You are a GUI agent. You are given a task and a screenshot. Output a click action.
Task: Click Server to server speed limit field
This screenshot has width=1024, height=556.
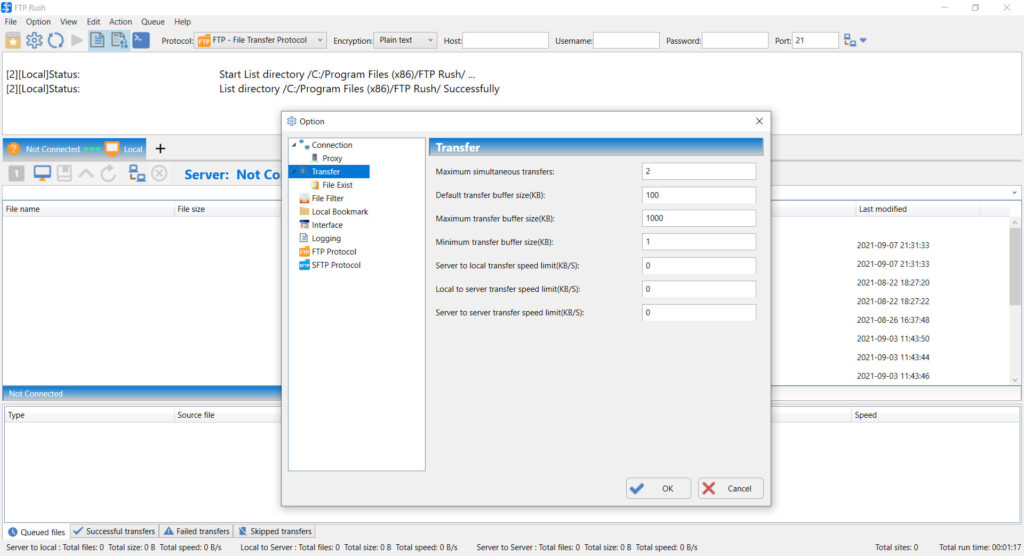coord(699,312)
